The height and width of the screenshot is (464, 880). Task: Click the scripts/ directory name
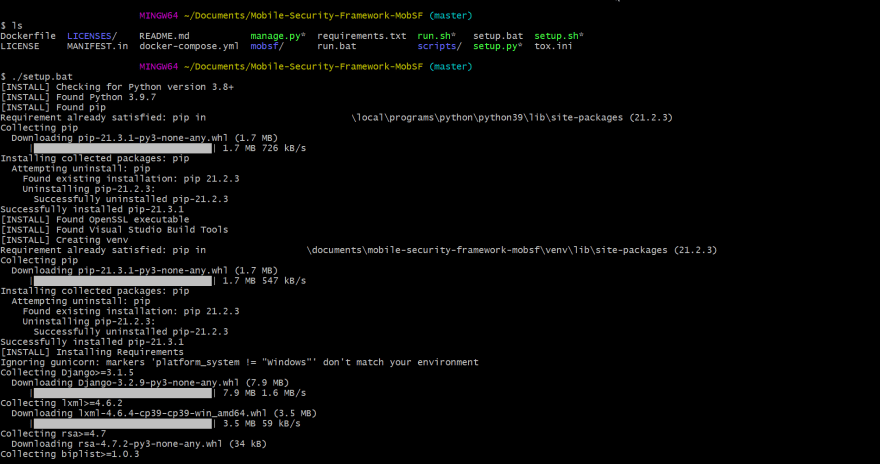(x=439, y=46)
